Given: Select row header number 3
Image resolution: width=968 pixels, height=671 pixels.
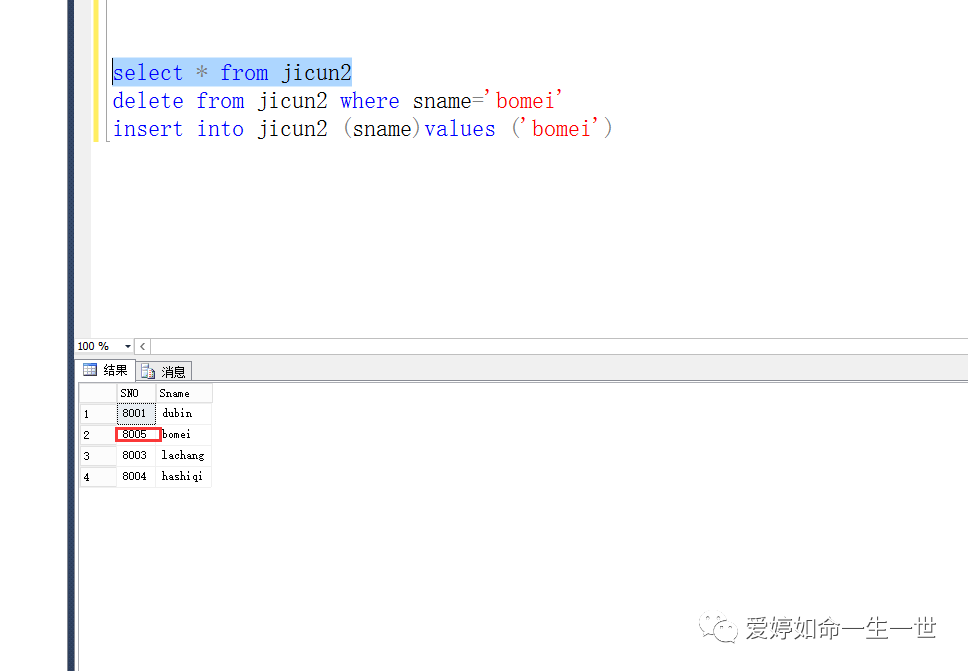Looking at the screenshot, I should coord(98,456).
